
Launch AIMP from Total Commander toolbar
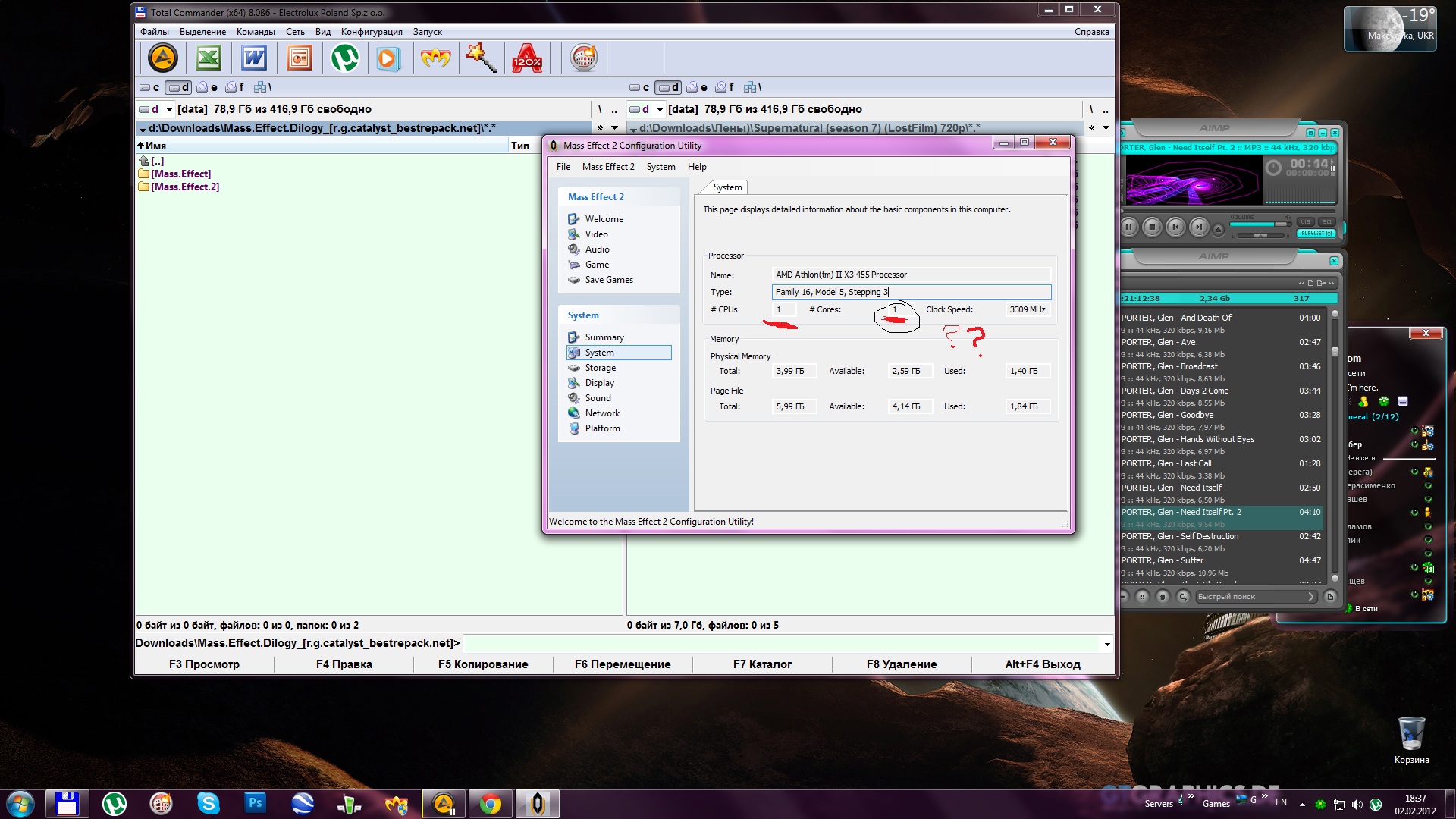(162, 58)
